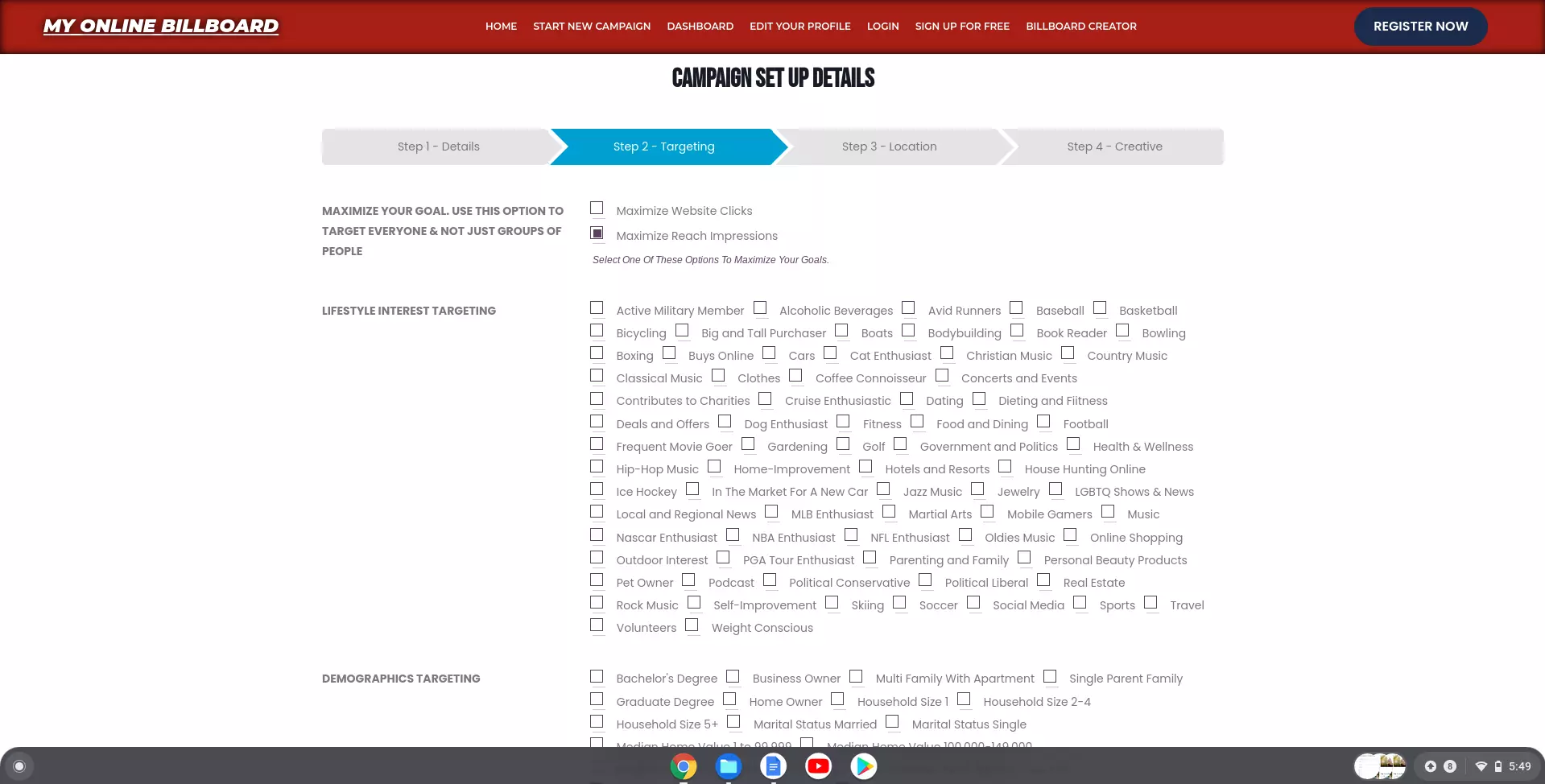The height and width of the screenshot is (784, 1545).
Task: Open the ChromeOS launcher circle button
Action: tap(19, 766)
